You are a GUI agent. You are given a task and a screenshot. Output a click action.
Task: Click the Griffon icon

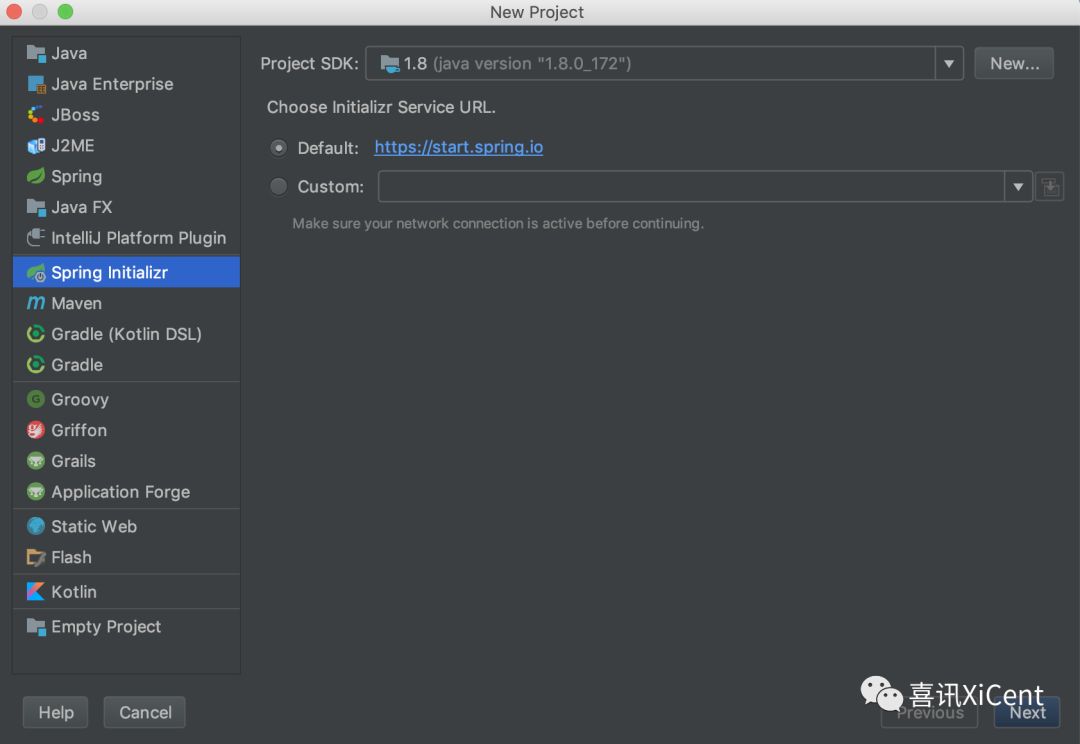pyautogui.click(x=36, y=431)
